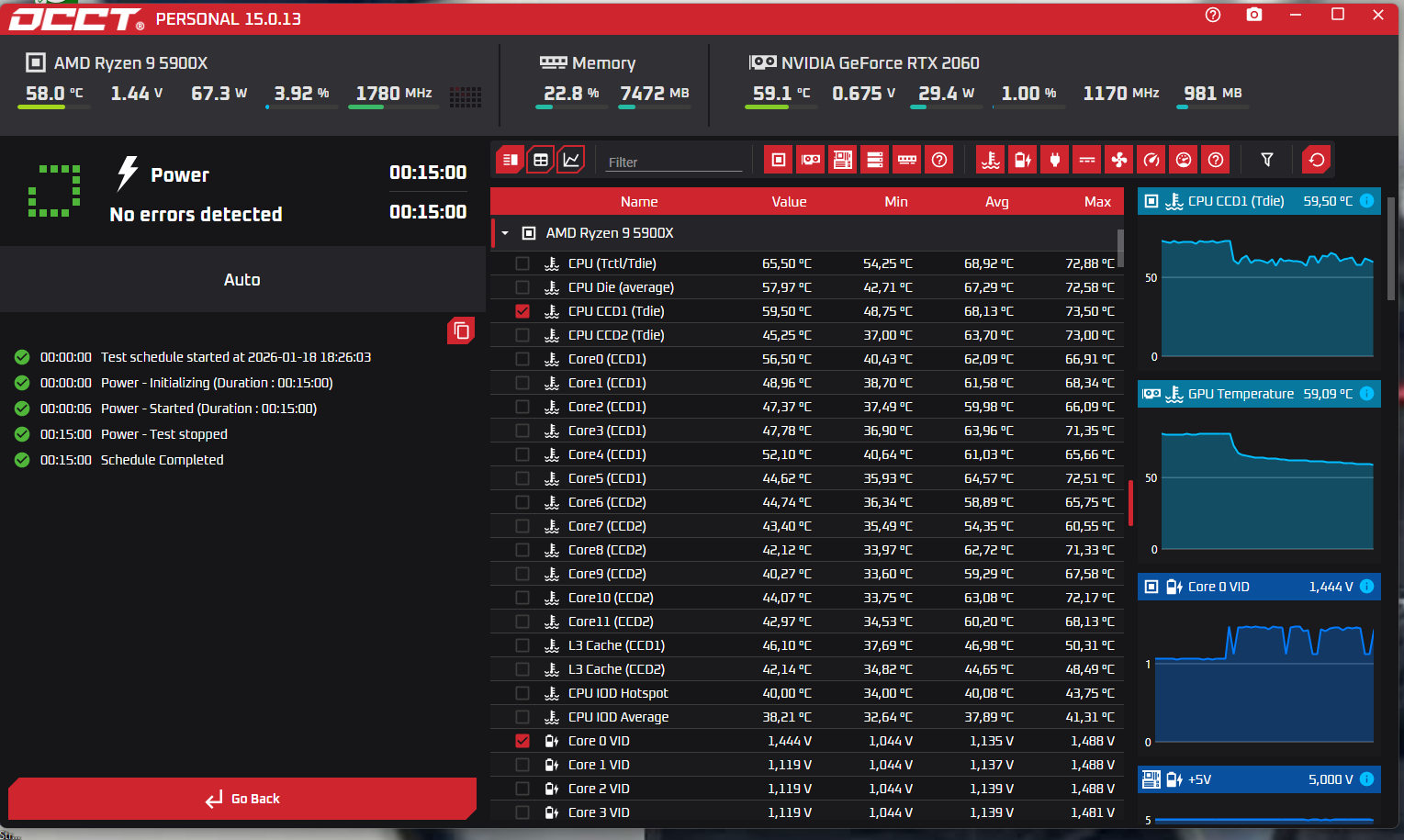Check the Core0 (CCD1) checkbox
The width and height of the screenshot is (1404, 840).
pyautogui.click(x=522, y=359)
